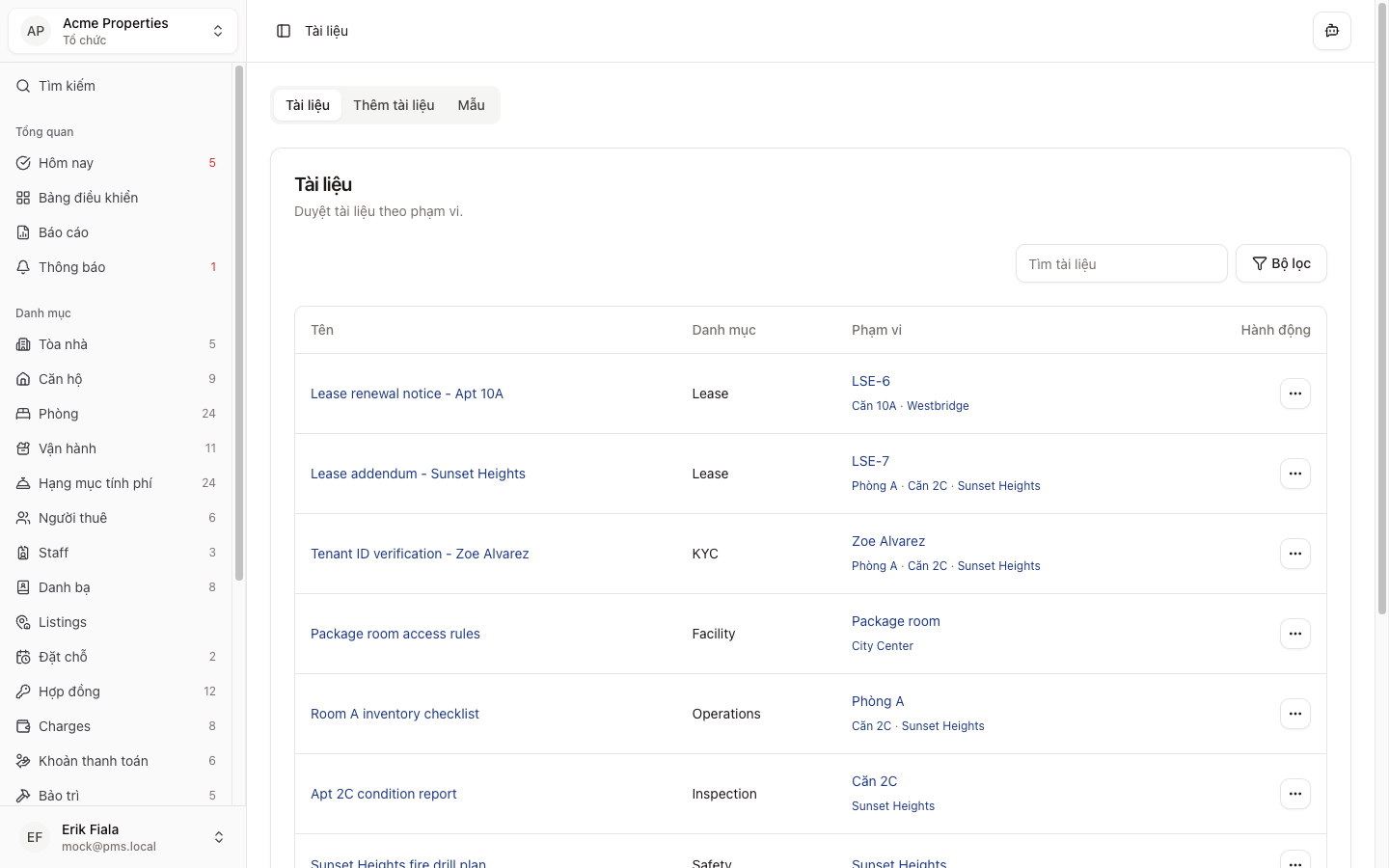Switch to the Mẫu tab
Viewport: 1389px width, 868px height.
pos(471,105)
